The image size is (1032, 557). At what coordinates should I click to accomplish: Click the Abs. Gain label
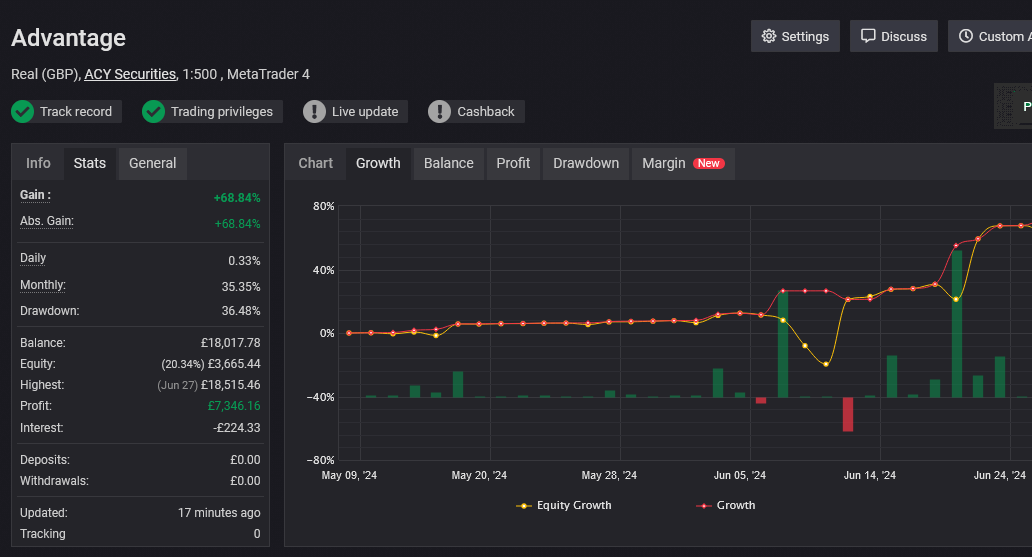click(x=47, y=221)
